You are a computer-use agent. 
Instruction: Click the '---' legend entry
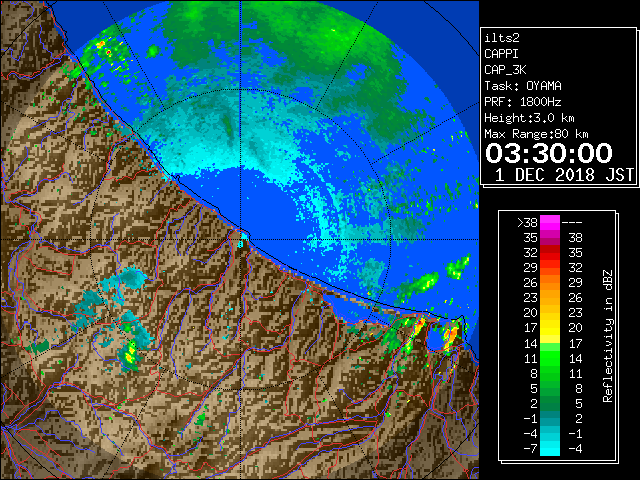click(572, 223)
